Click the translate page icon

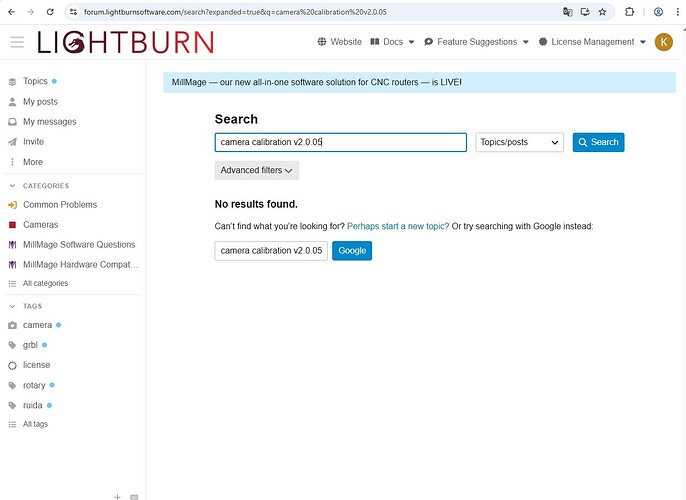(567, 12)
